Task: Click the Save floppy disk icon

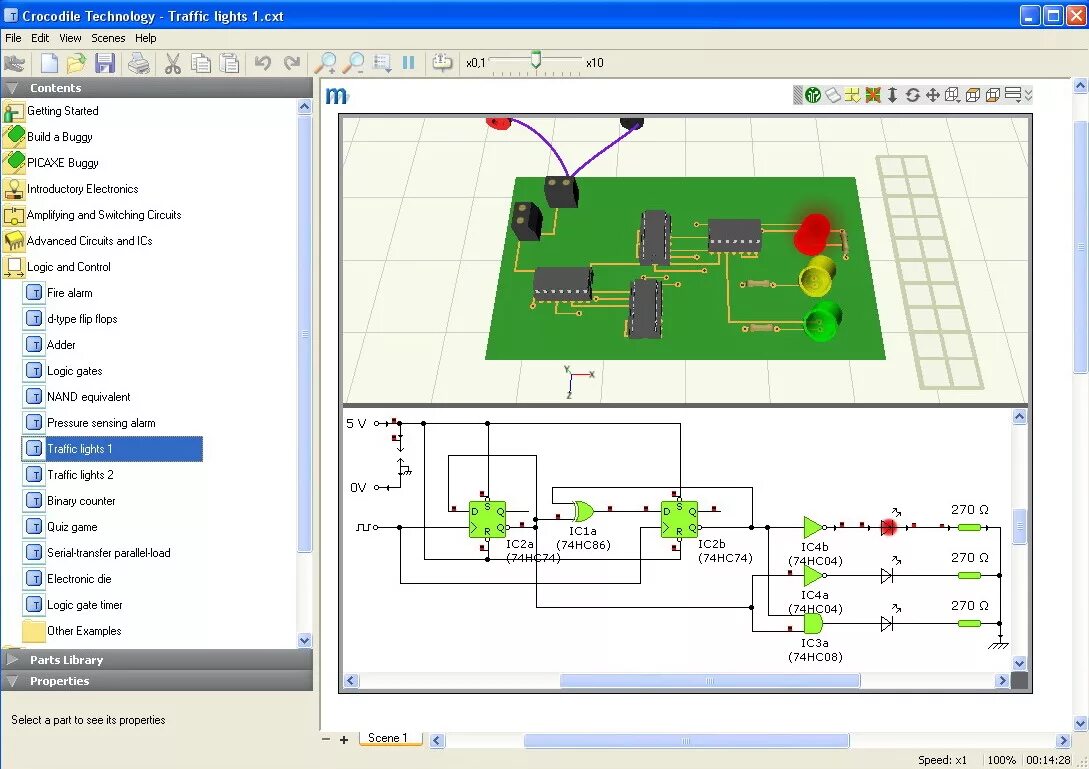Action: pos(105,63)
